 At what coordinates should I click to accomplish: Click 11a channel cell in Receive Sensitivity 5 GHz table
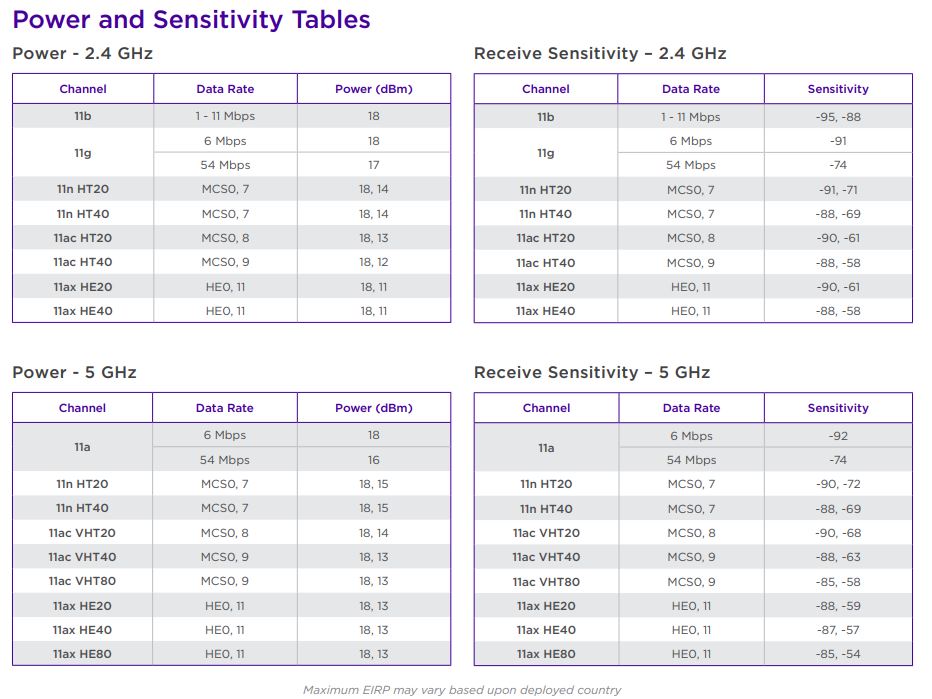[546, 448]
